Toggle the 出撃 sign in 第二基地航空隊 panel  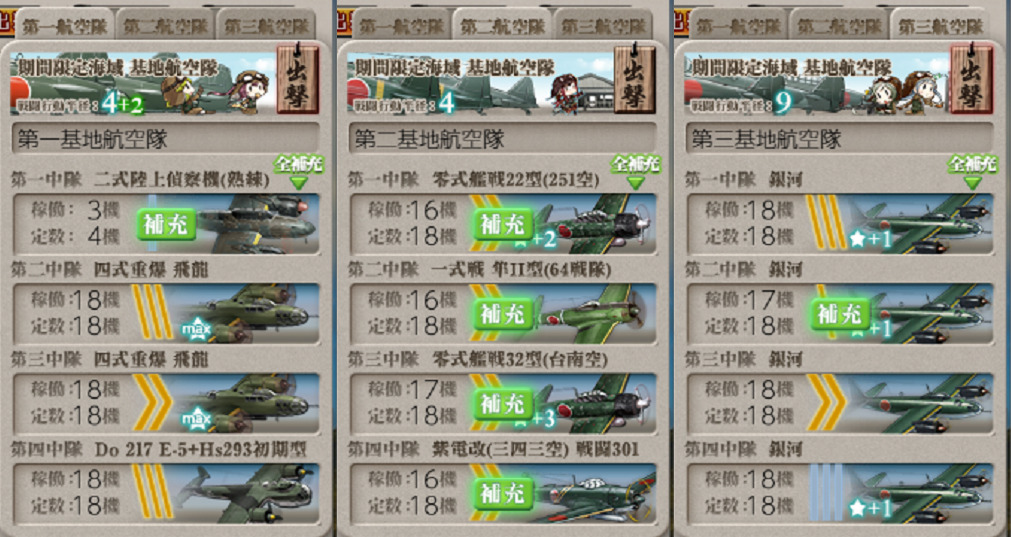pos(634,79)
